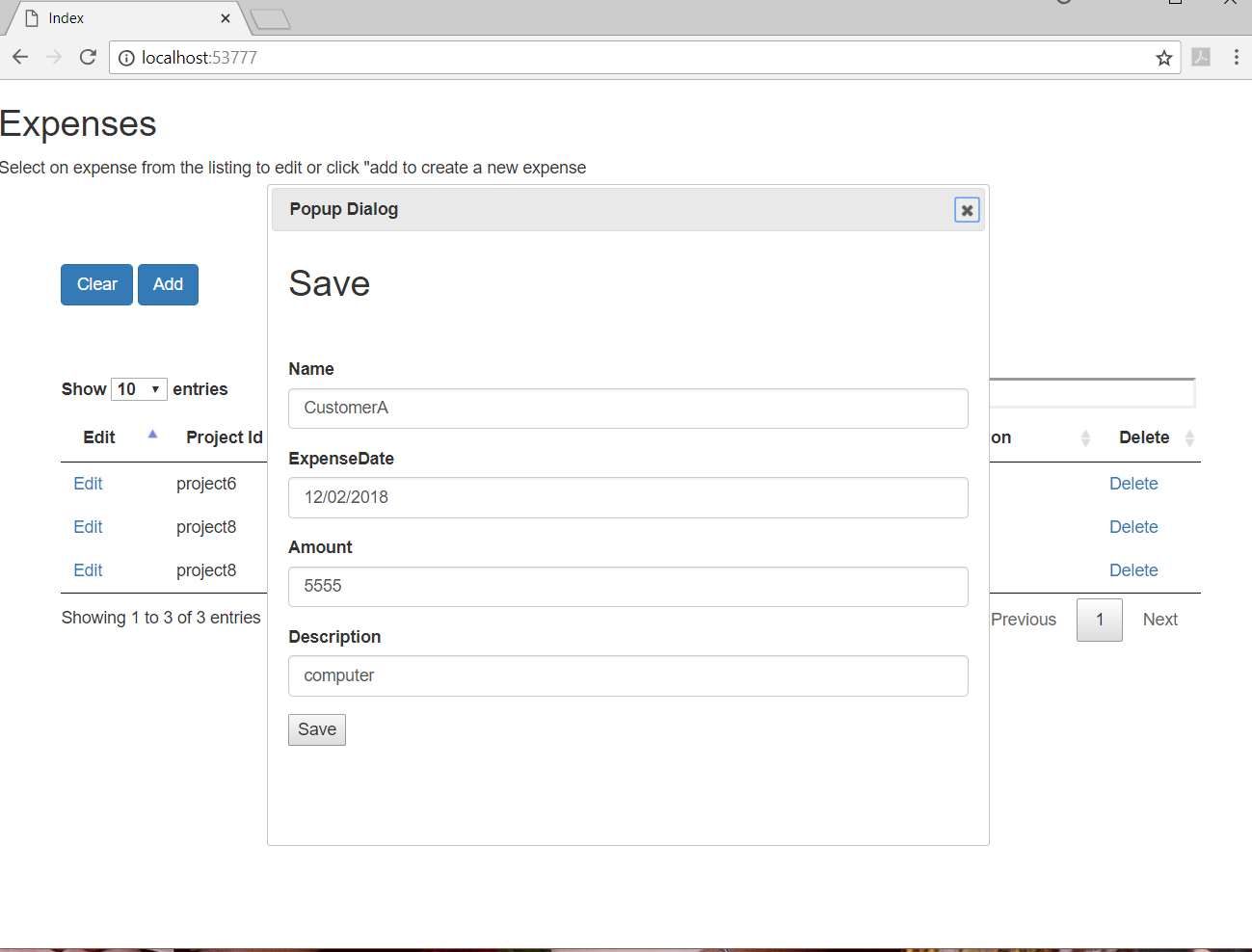Click the ExpenseDate label
This screenshot has width=1252, height=952.
click(x=341, y=459)
